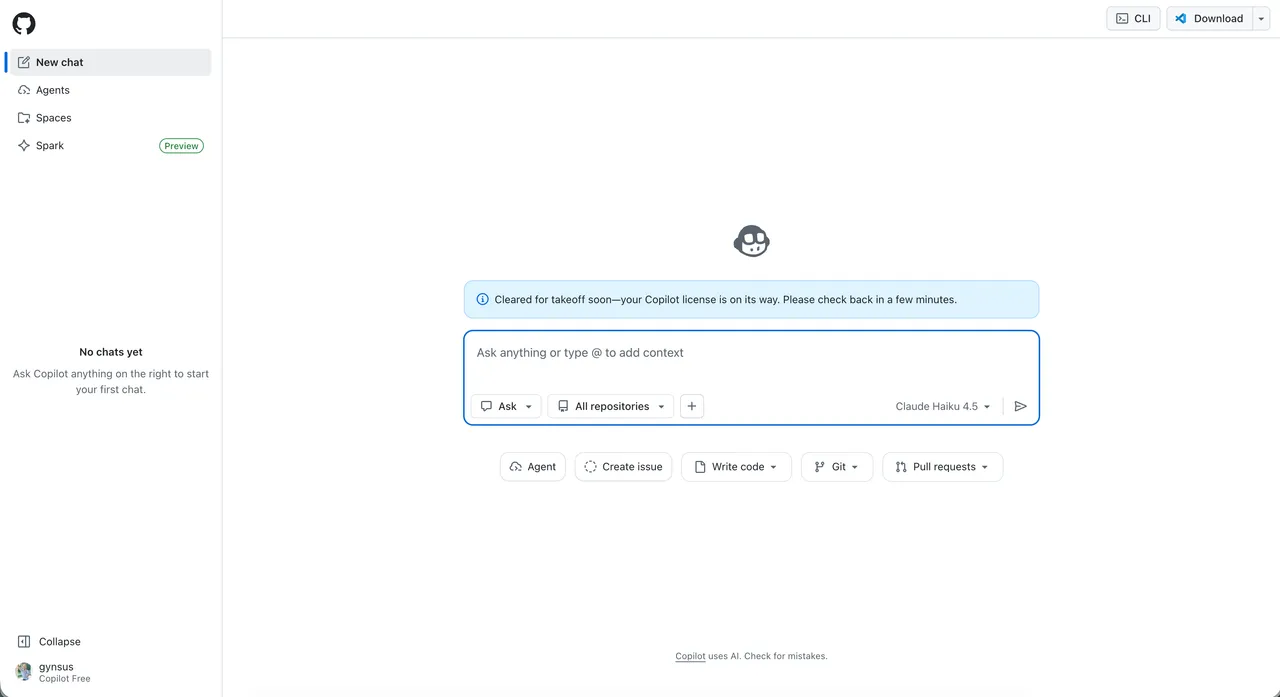This screenshot has width=1280, height=697.
Task: Send the message with the arrow icon
Action: 1020,406
